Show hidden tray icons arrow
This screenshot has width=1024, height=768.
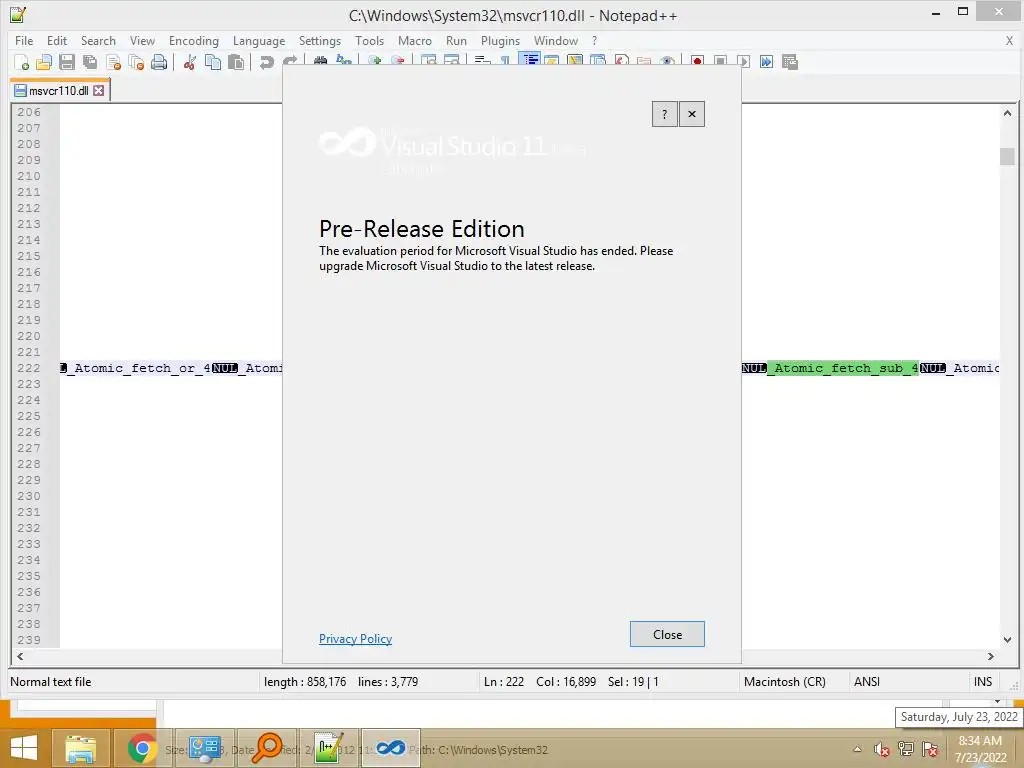pyautogui.click(x=857, y=749)
